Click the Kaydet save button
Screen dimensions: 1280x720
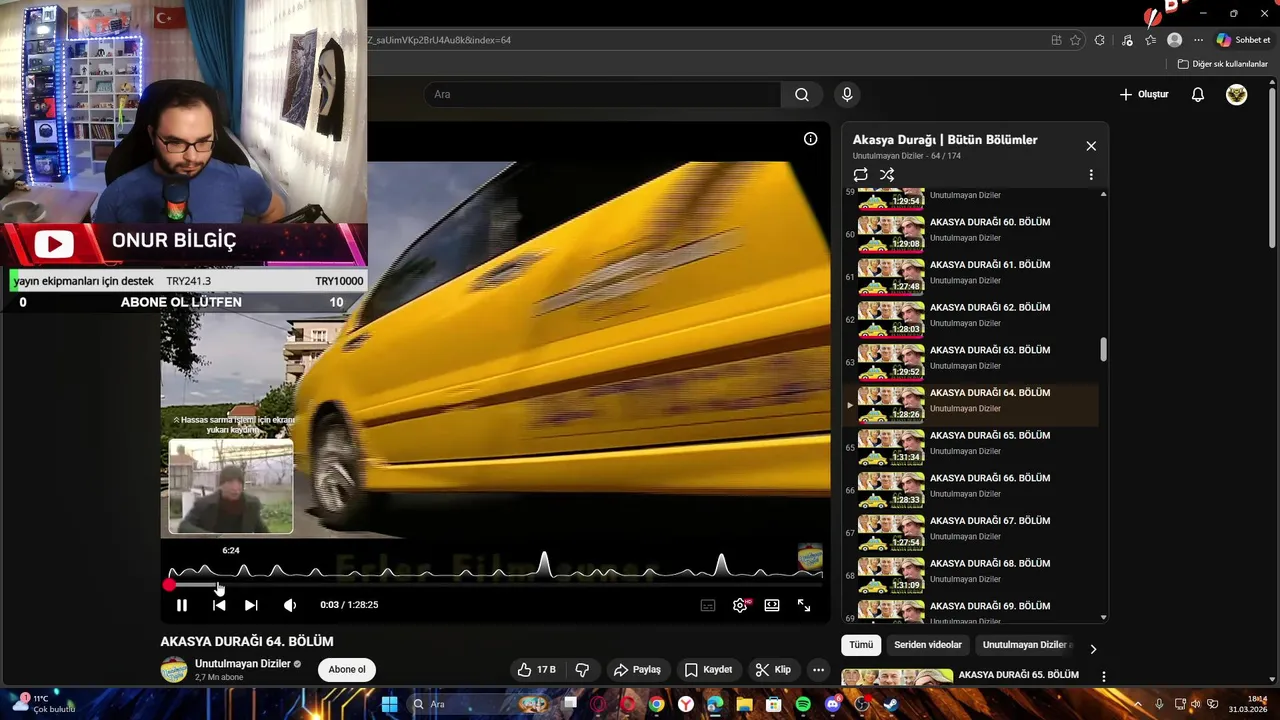pyautogui.click(x=708, y=669)
